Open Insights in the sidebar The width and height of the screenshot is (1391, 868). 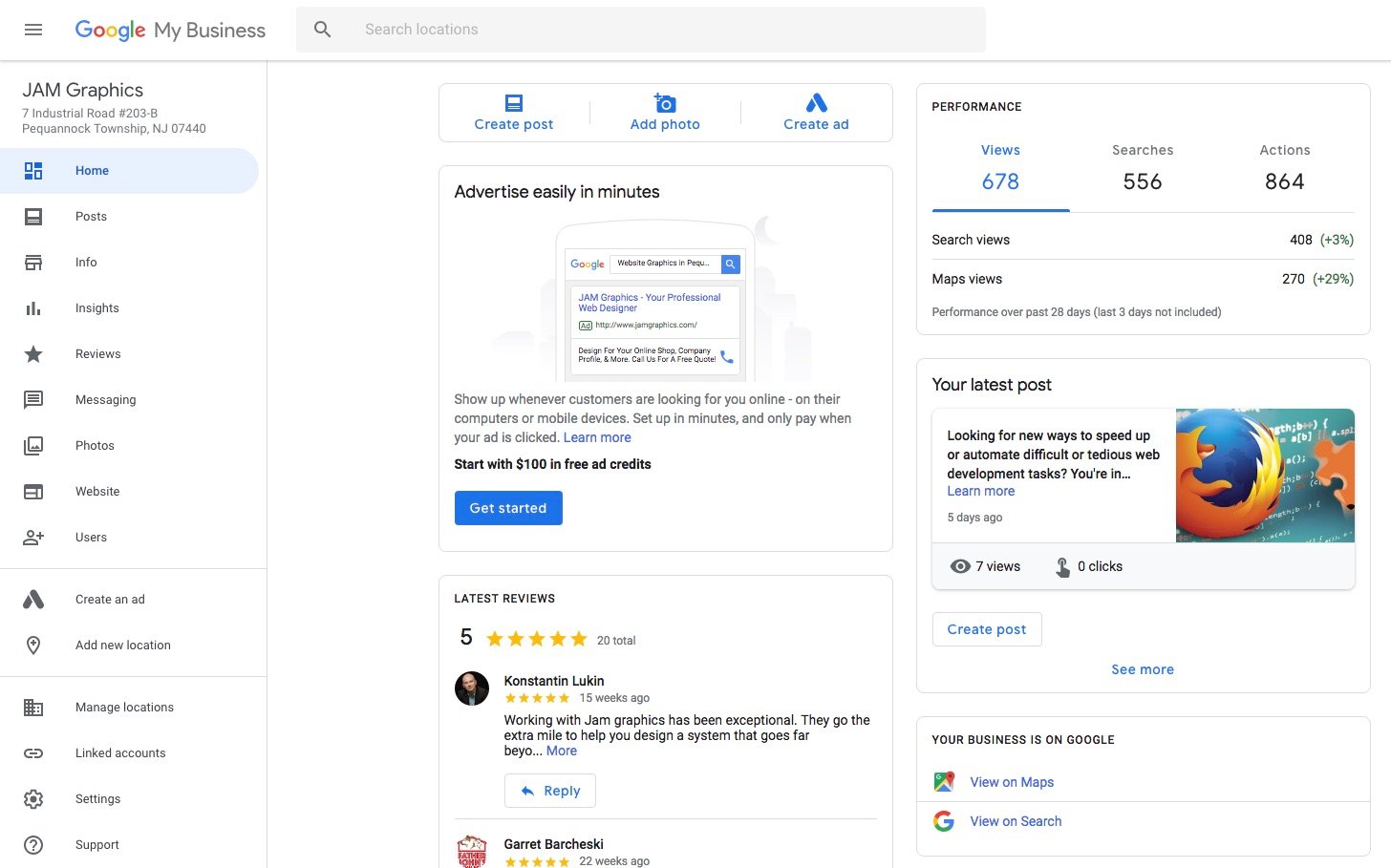(x=97, y=308)
